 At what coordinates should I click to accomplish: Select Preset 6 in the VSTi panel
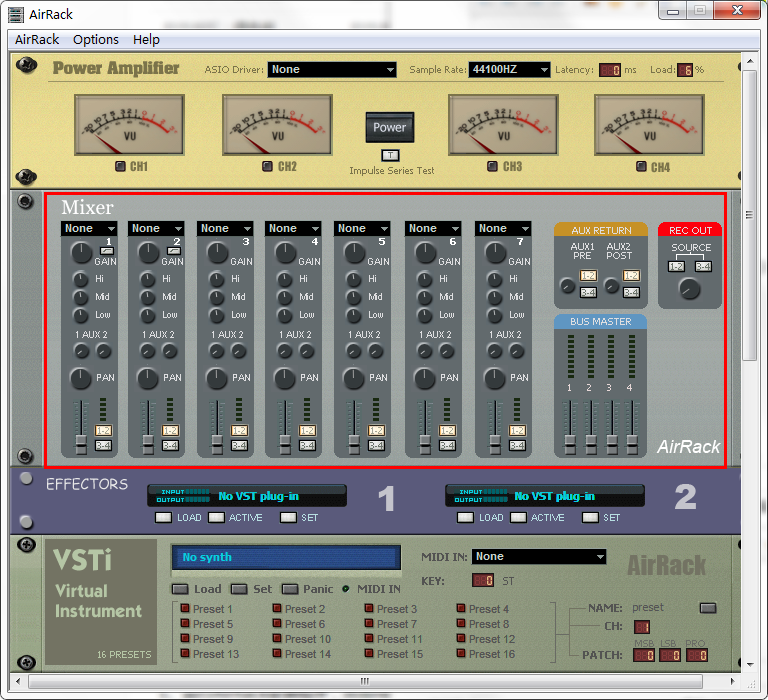277,624
